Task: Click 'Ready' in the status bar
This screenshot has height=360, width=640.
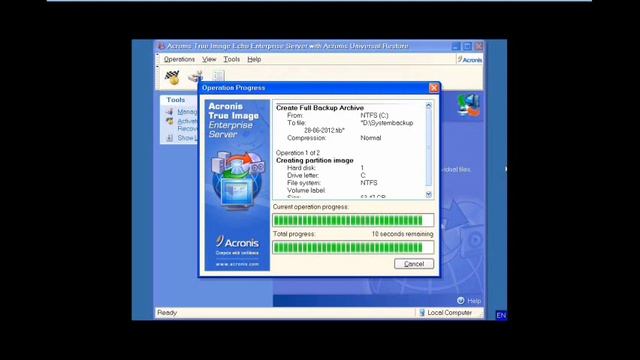Action: pyautogui.click(x=167, y=313)
